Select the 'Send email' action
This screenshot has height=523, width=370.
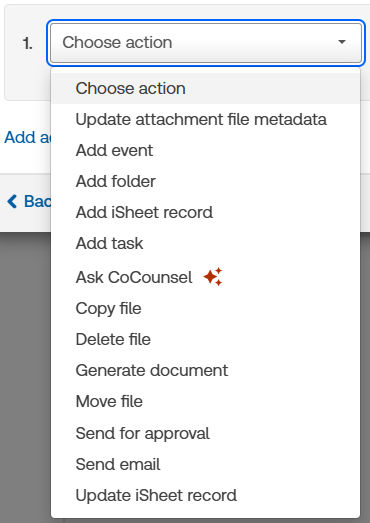(x=206, y=464)
